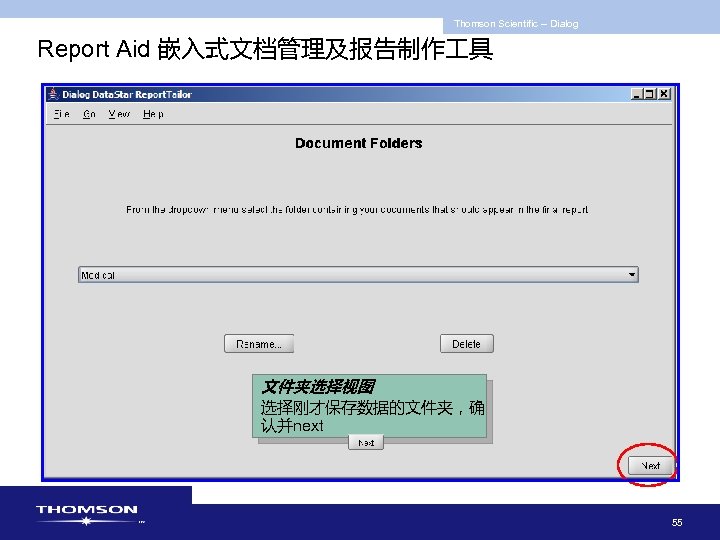Click the Delete button
The width and height of the screenshot is (720, 540).
467,344
